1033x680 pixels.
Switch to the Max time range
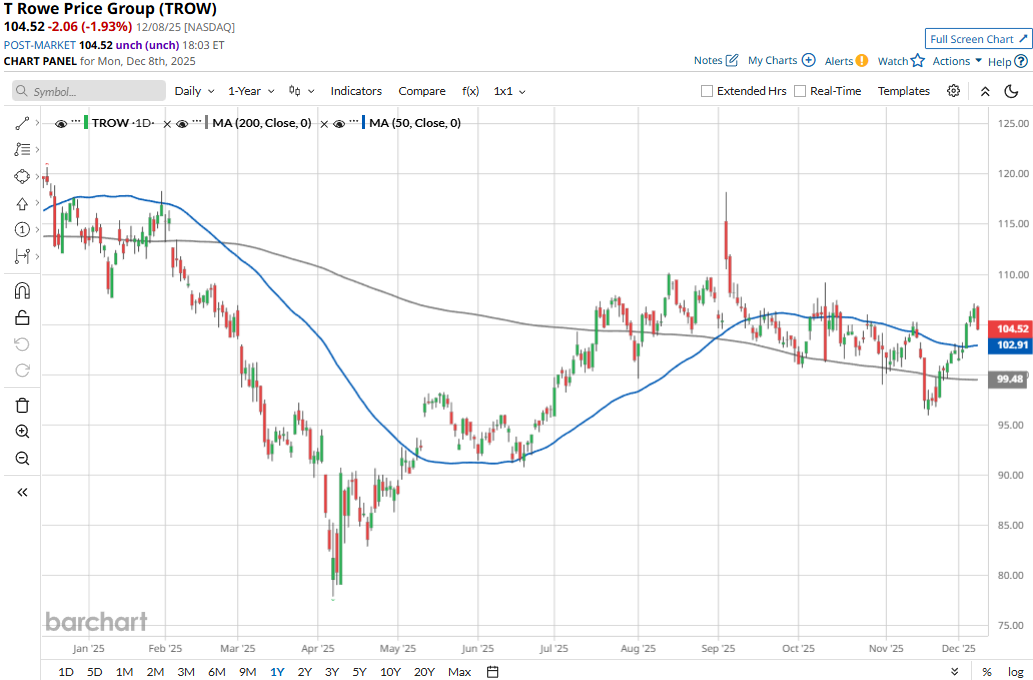point(459,672)
